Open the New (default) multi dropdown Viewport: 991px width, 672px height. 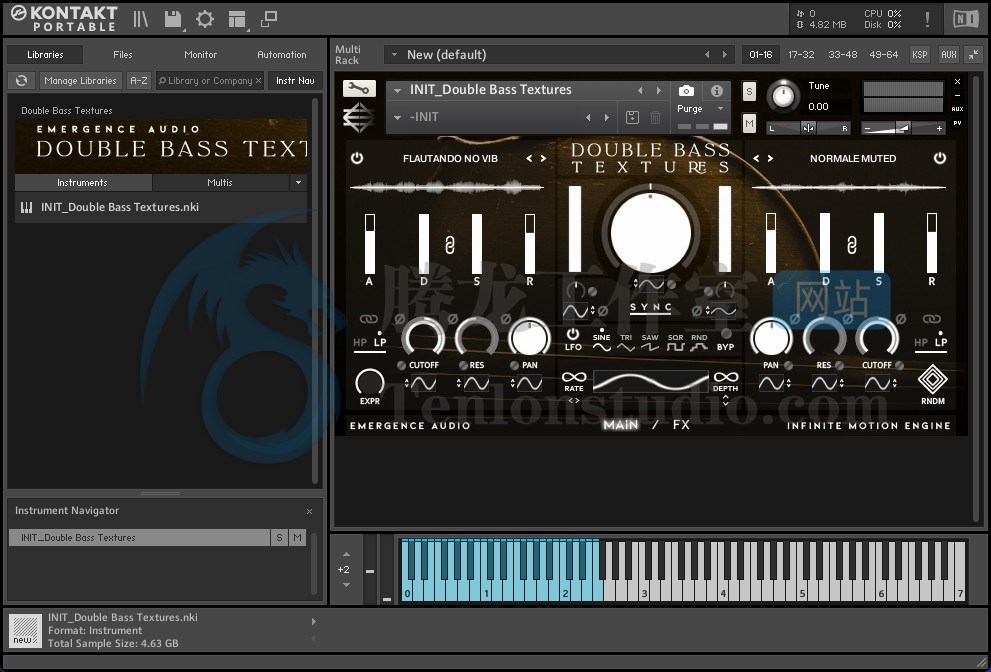click(394, 54)
